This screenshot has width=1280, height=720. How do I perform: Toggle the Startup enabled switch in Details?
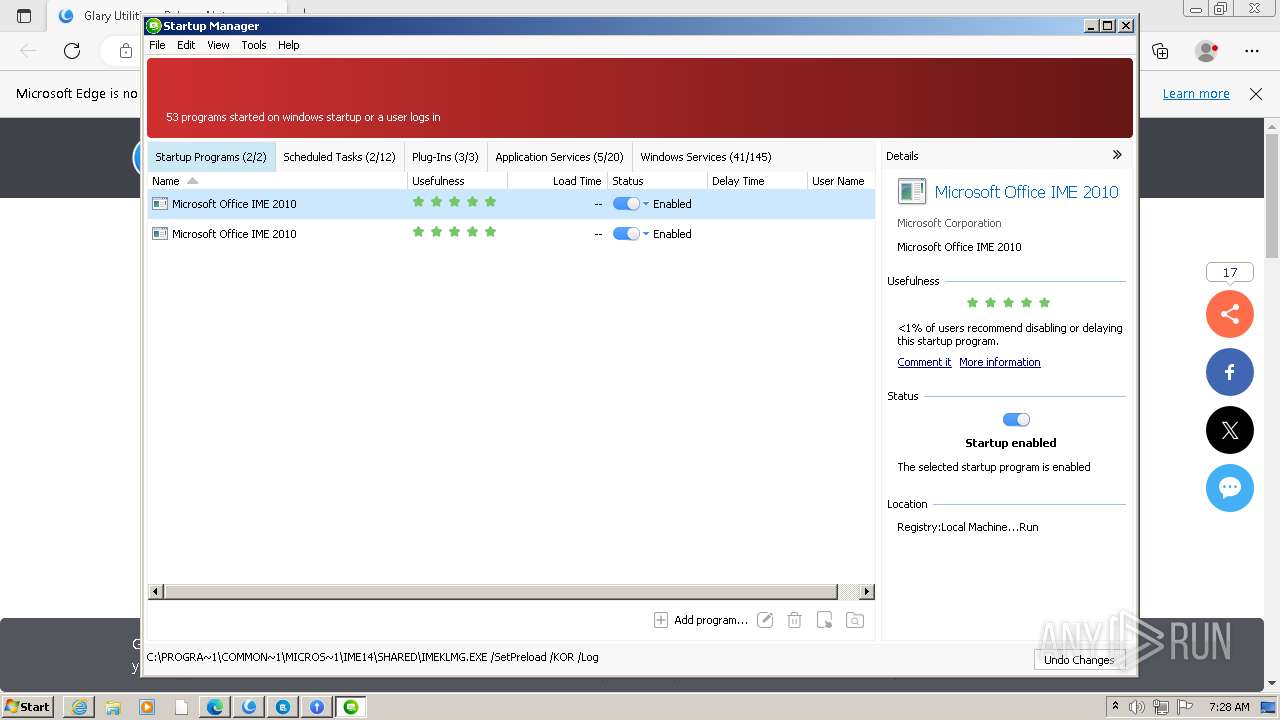tap(1016, 420)
